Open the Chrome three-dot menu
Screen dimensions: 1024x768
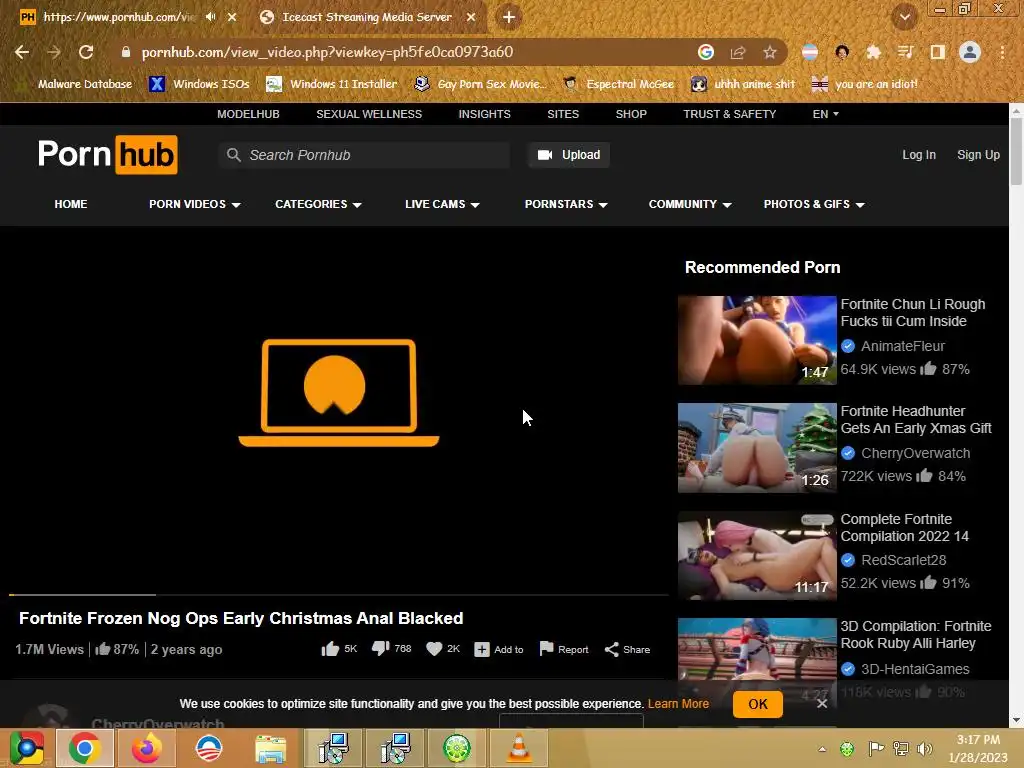[1002, 52]
